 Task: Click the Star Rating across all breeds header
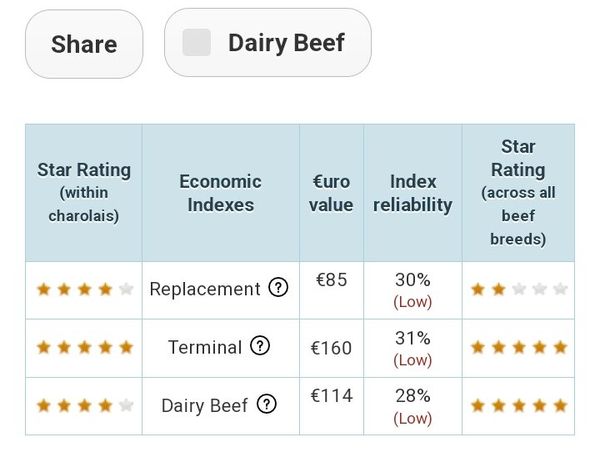tap(518, 192)
